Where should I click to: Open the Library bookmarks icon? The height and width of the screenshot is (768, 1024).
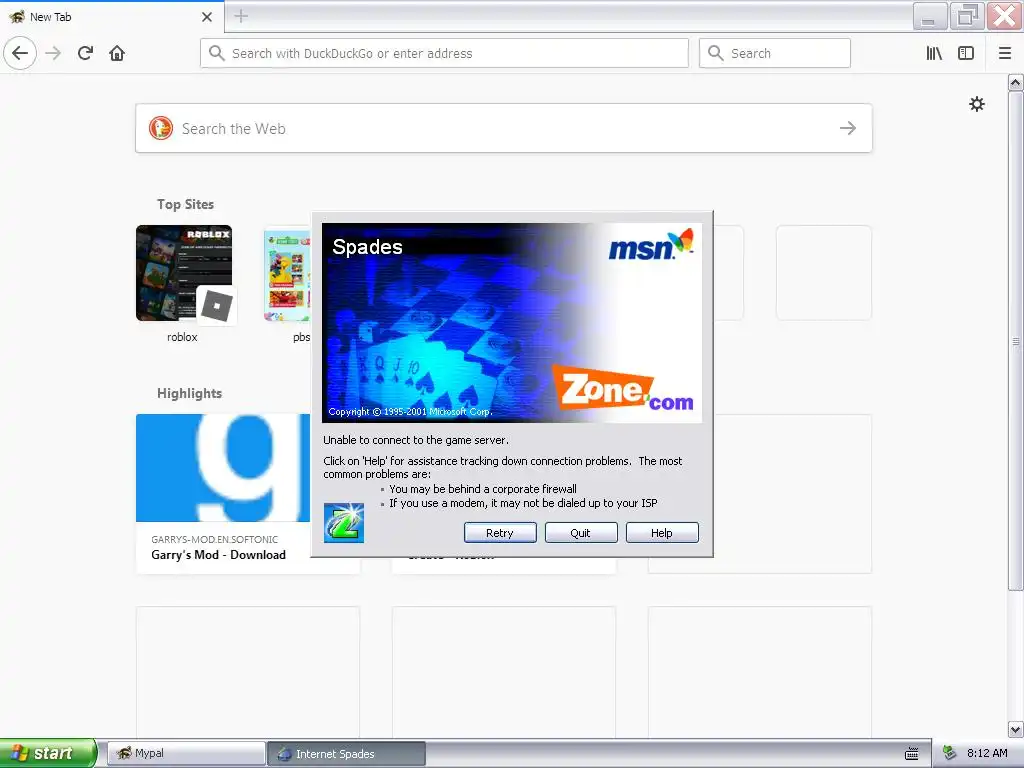click(x=934, y=53)
